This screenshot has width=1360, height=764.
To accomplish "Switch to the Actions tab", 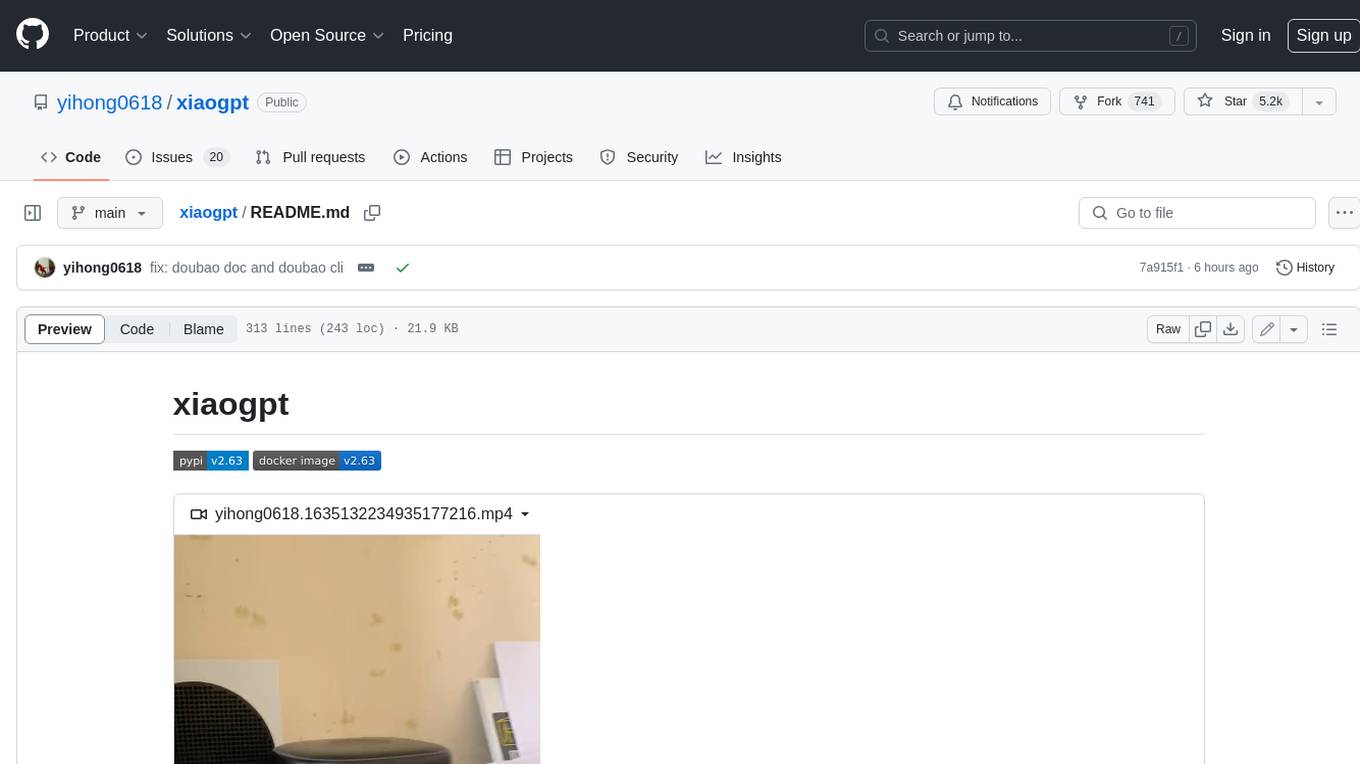I will (x=430, y=157).
